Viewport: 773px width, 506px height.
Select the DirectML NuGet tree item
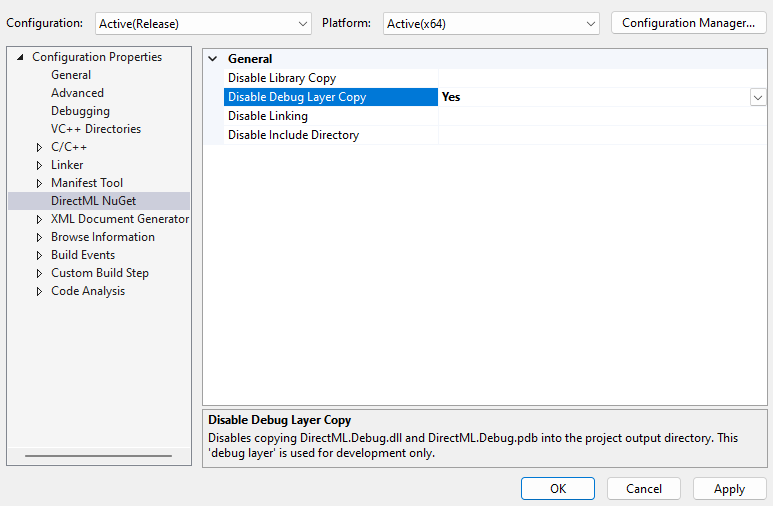click(x=93, y=201)
